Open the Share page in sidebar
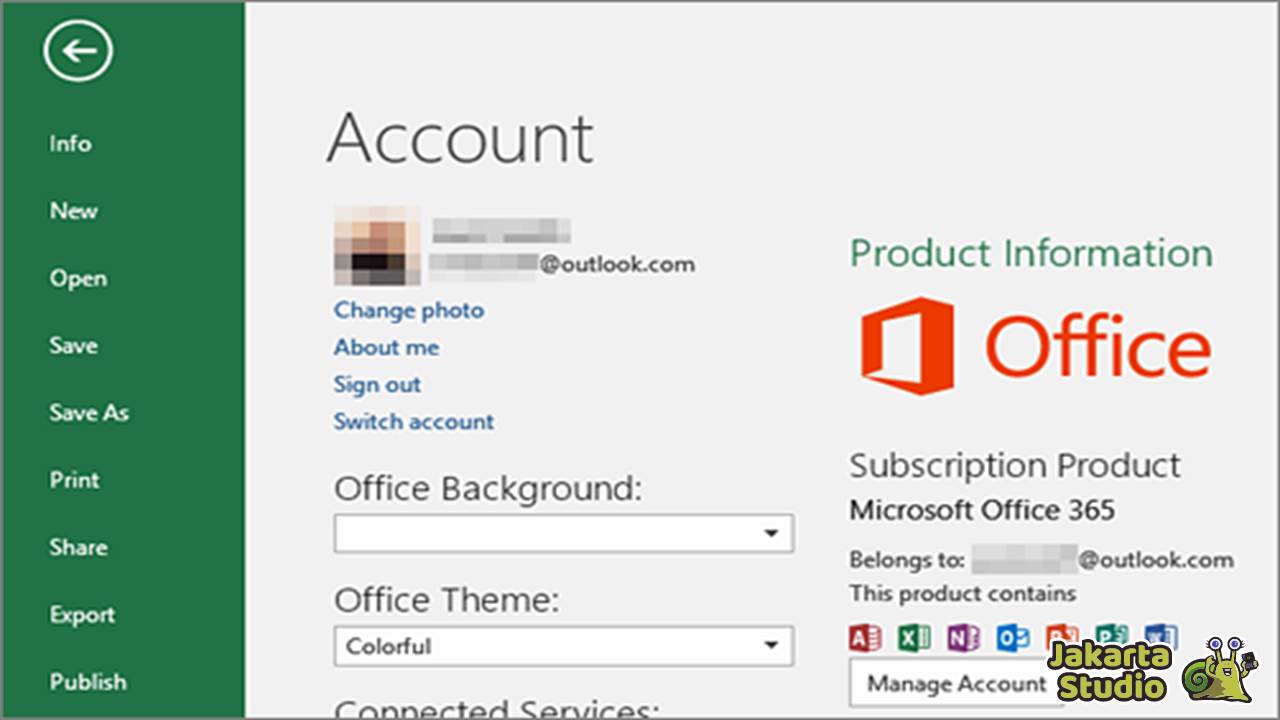The width and height of the screenshot is (1280, 720). 78,547
